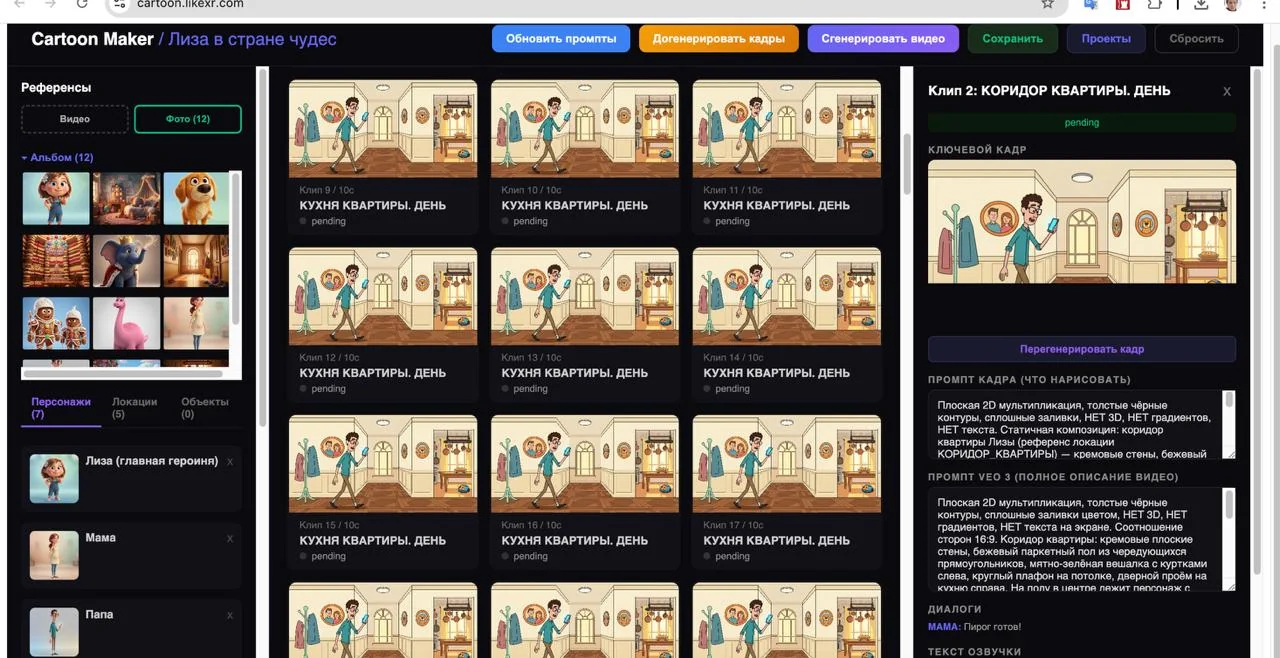Remove the Лиза (главная героиня) character card
This screenshot has height=658, width=1280.
click(x=230, y=462)
